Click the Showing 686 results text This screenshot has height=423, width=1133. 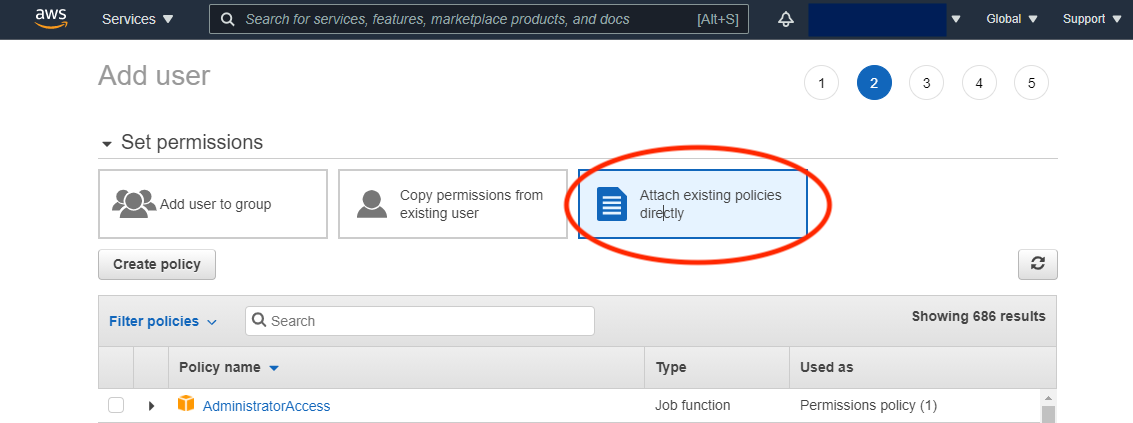pos(978,316)
